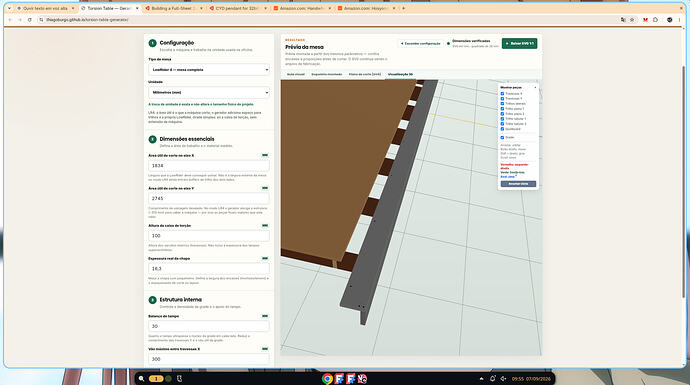The width and height of the screenshot is (690, 385).
Task: Open the Chrome three-dot menu
Action: click(679, 20)
